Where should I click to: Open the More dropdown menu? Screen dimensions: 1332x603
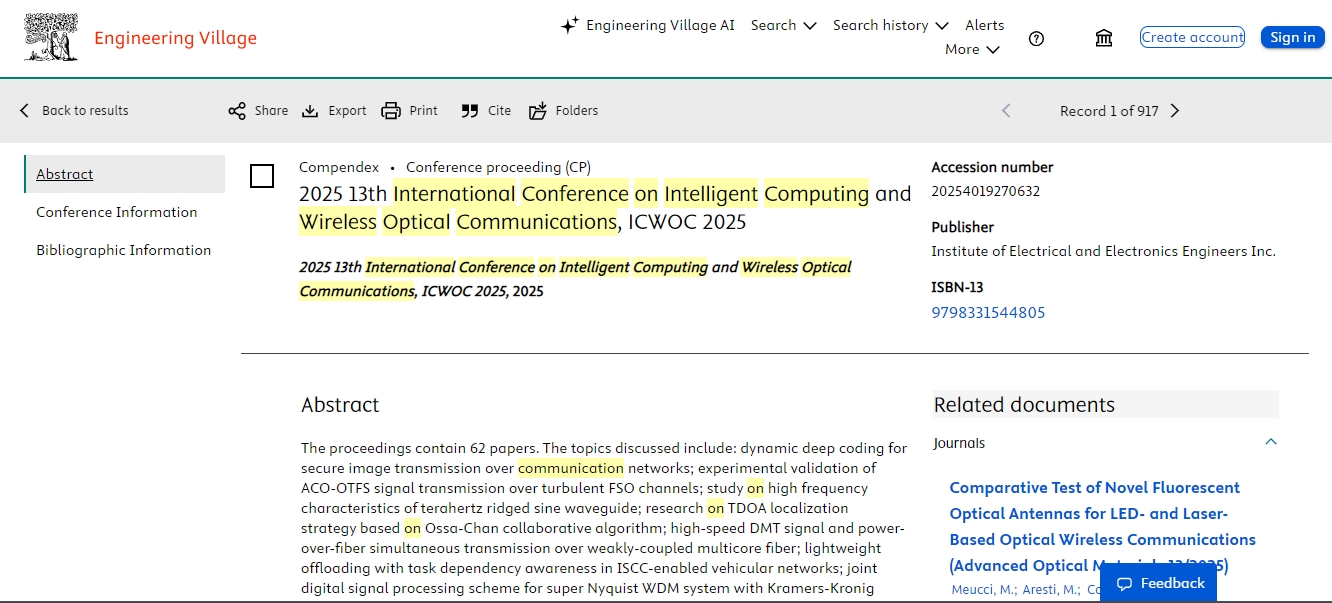click(x=972, y=49)
